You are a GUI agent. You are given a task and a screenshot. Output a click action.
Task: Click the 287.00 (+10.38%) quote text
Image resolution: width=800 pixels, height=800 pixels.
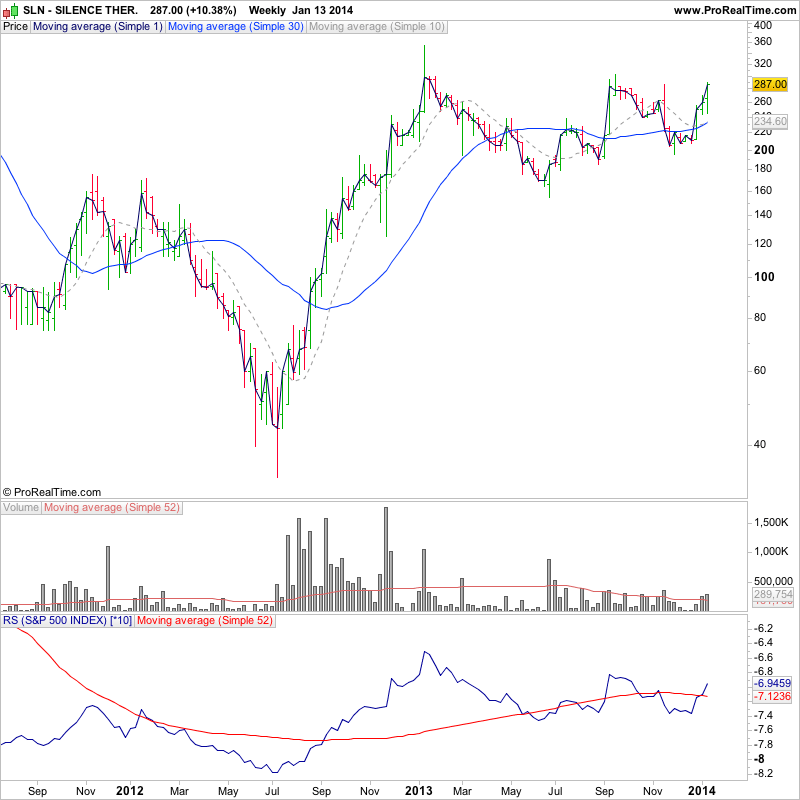pyautogui.click(x=193, y=10)
